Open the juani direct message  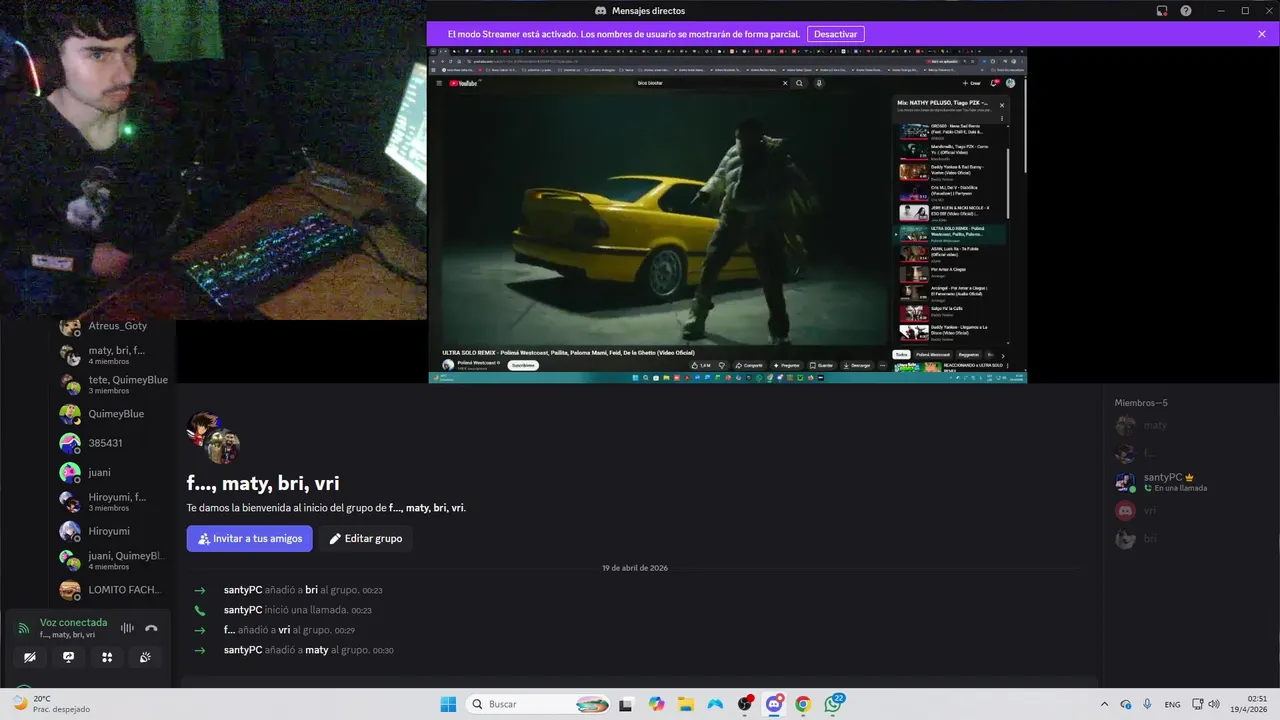click(x=115, y=472)
